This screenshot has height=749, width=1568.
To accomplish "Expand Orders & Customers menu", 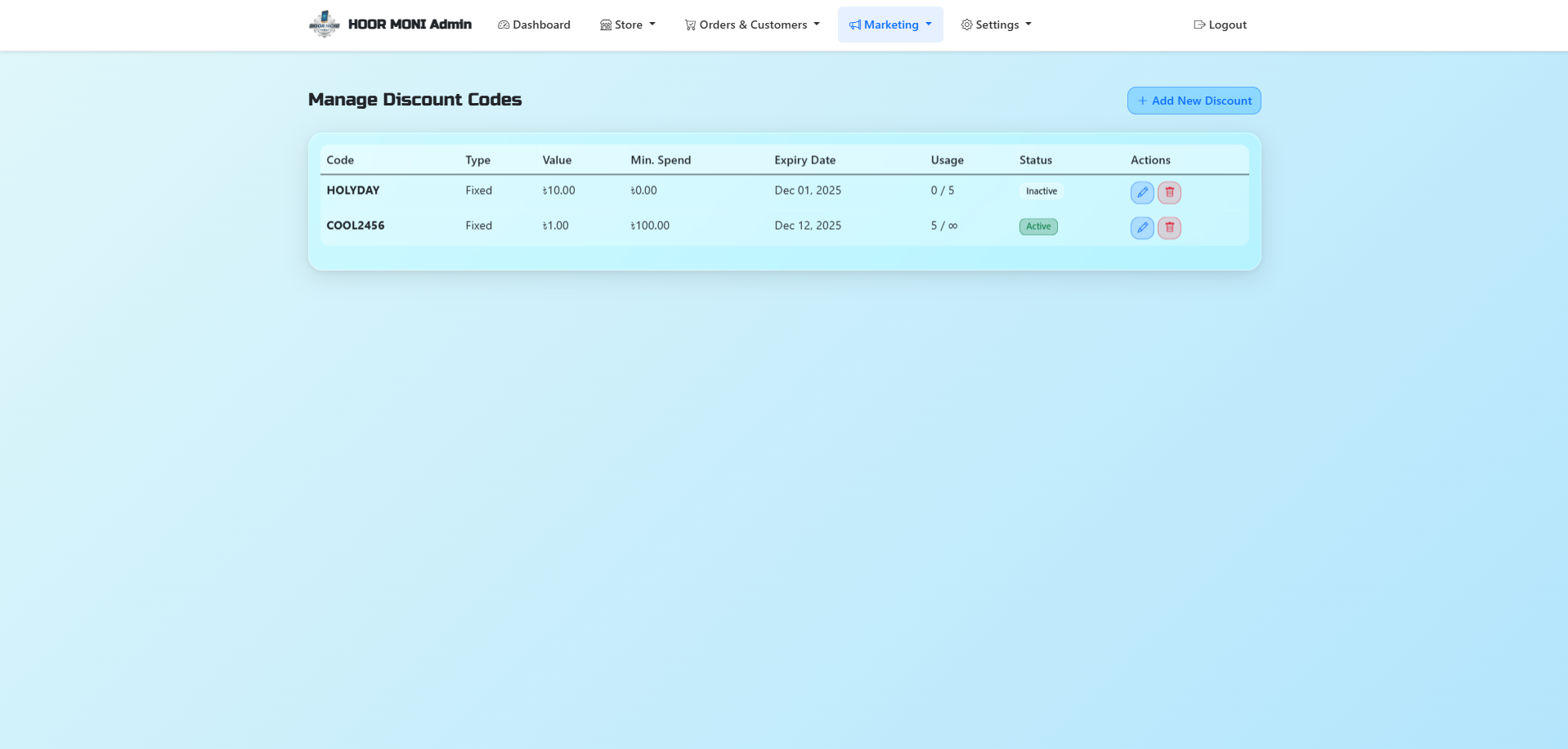I will [752, 25].
